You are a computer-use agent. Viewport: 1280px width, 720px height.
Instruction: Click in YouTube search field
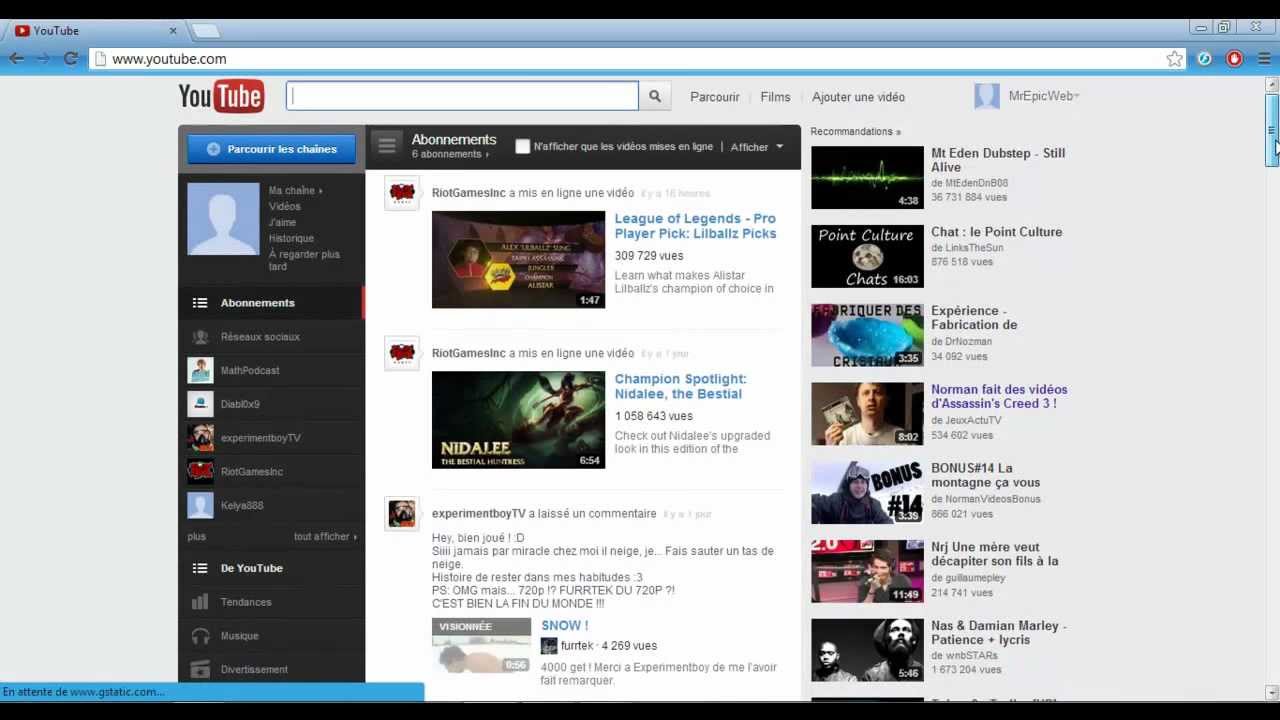pyautogui.click(x=462, y=96)
